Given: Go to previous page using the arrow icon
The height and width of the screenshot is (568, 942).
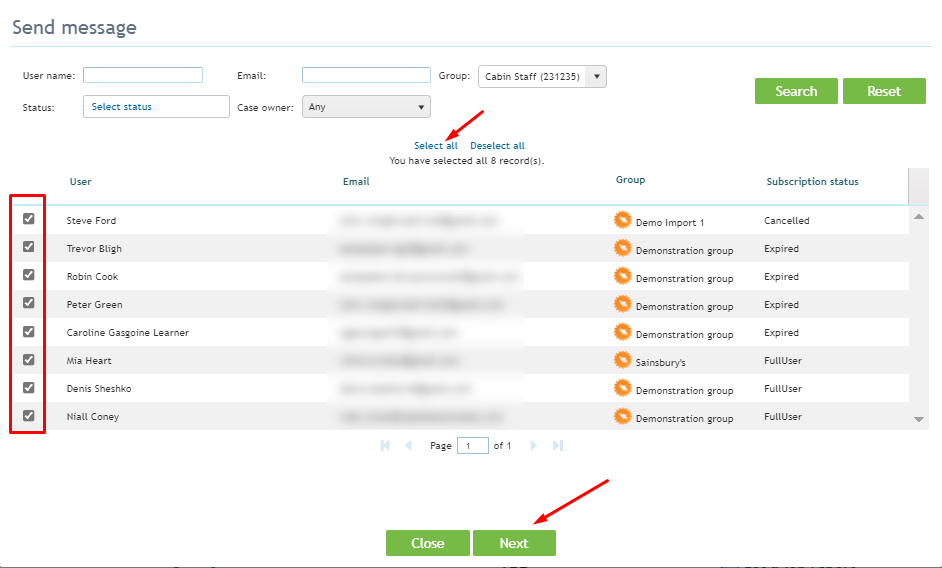Looking at the screenshot, I should (409, 445).
